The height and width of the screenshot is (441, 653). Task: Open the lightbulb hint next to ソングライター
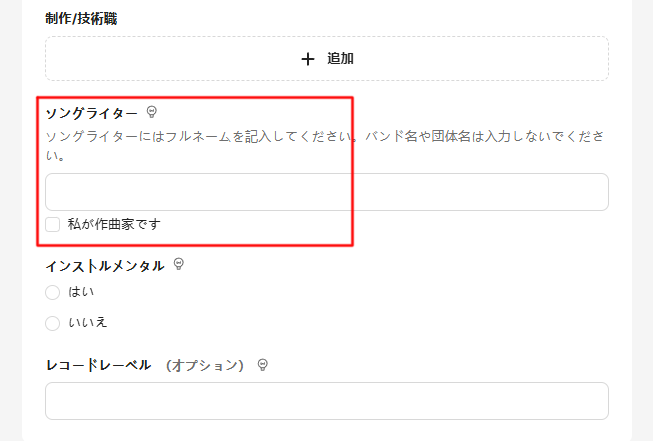152,112
